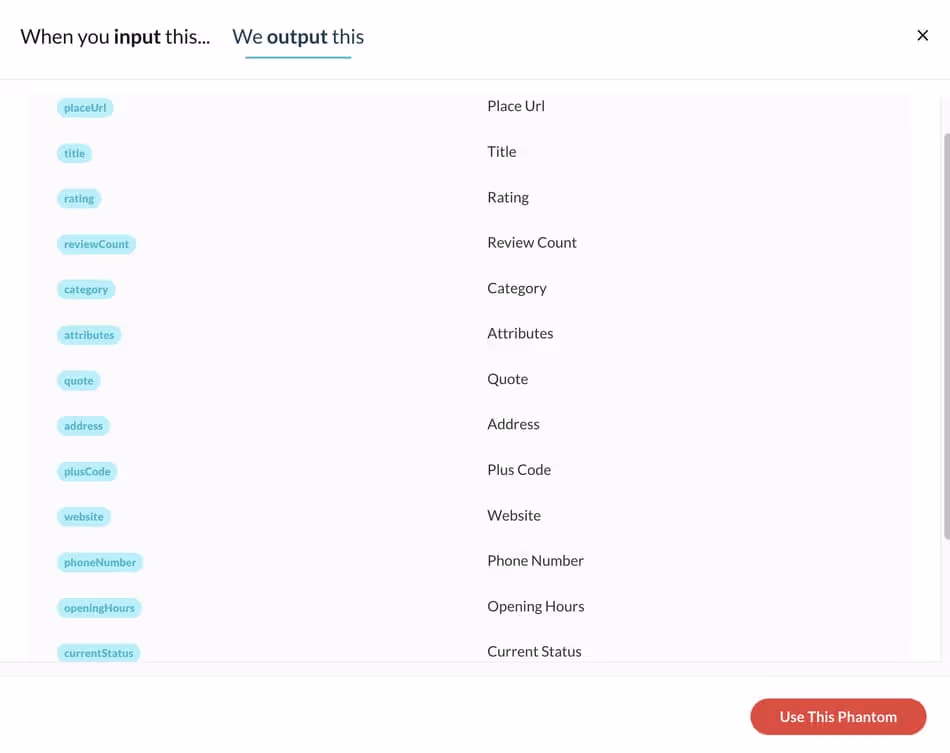This screenshot has width=950, height=753.
Task: Switch to 'When you input this...' tab
Action: (115, 37)
